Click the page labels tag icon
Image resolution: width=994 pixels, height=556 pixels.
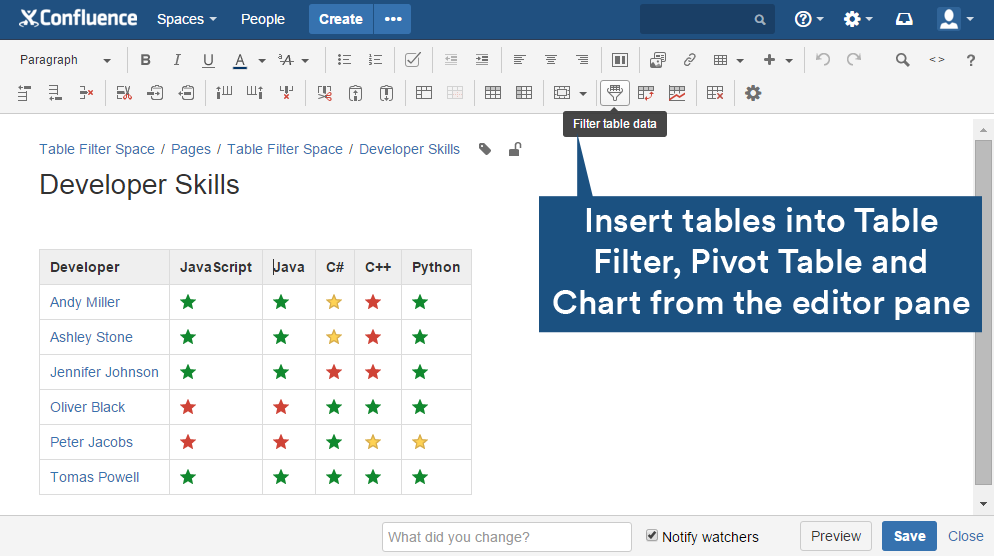click(x=485, y=150)
